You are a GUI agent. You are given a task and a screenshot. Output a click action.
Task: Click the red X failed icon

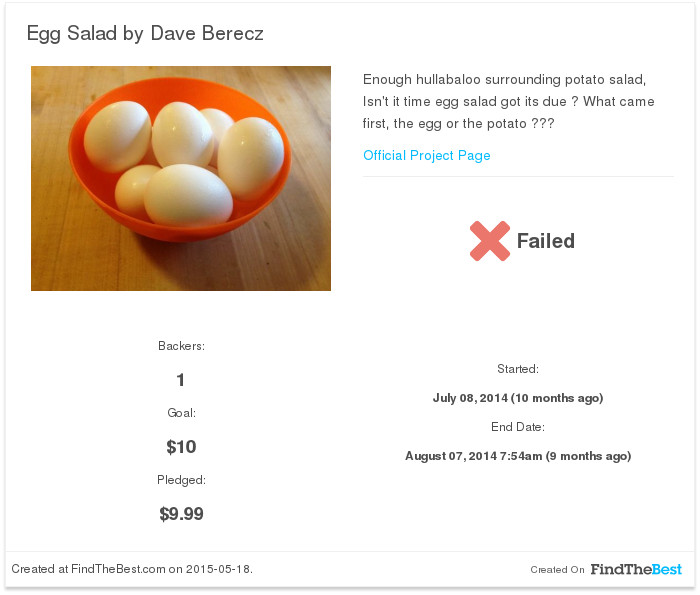pos(490,241)
